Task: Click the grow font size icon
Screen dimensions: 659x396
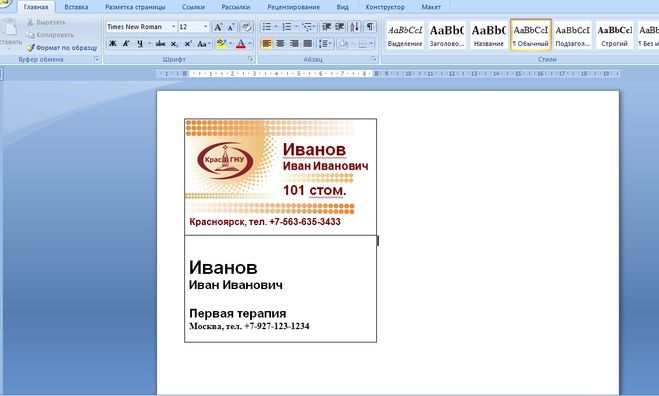Action: (x=218, y=27)
